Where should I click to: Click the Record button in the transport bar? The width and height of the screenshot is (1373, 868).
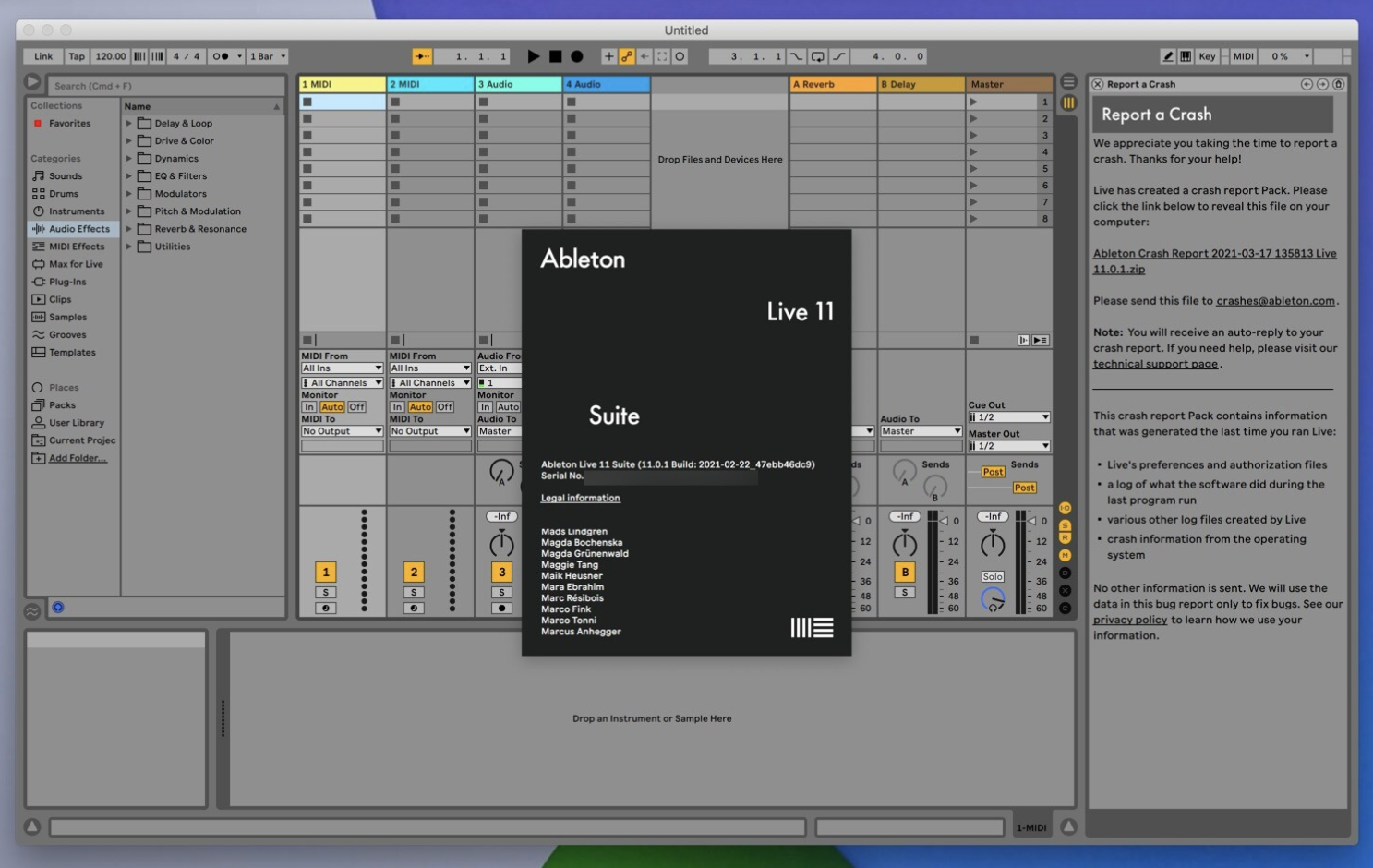(x=576, y=56)
